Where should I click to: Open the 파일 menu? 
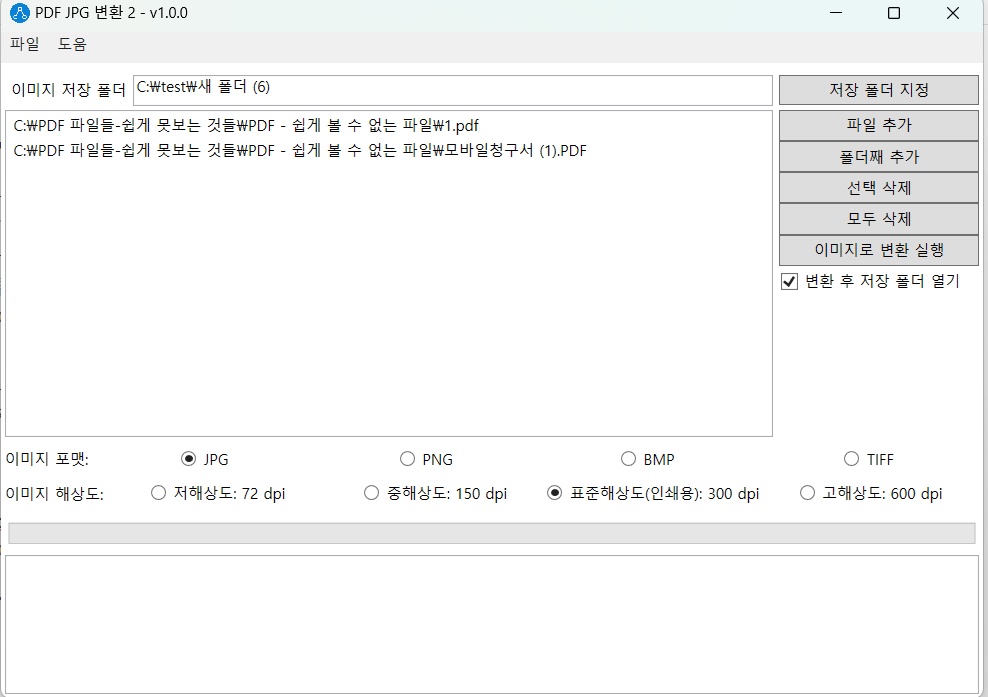[24, 45]
